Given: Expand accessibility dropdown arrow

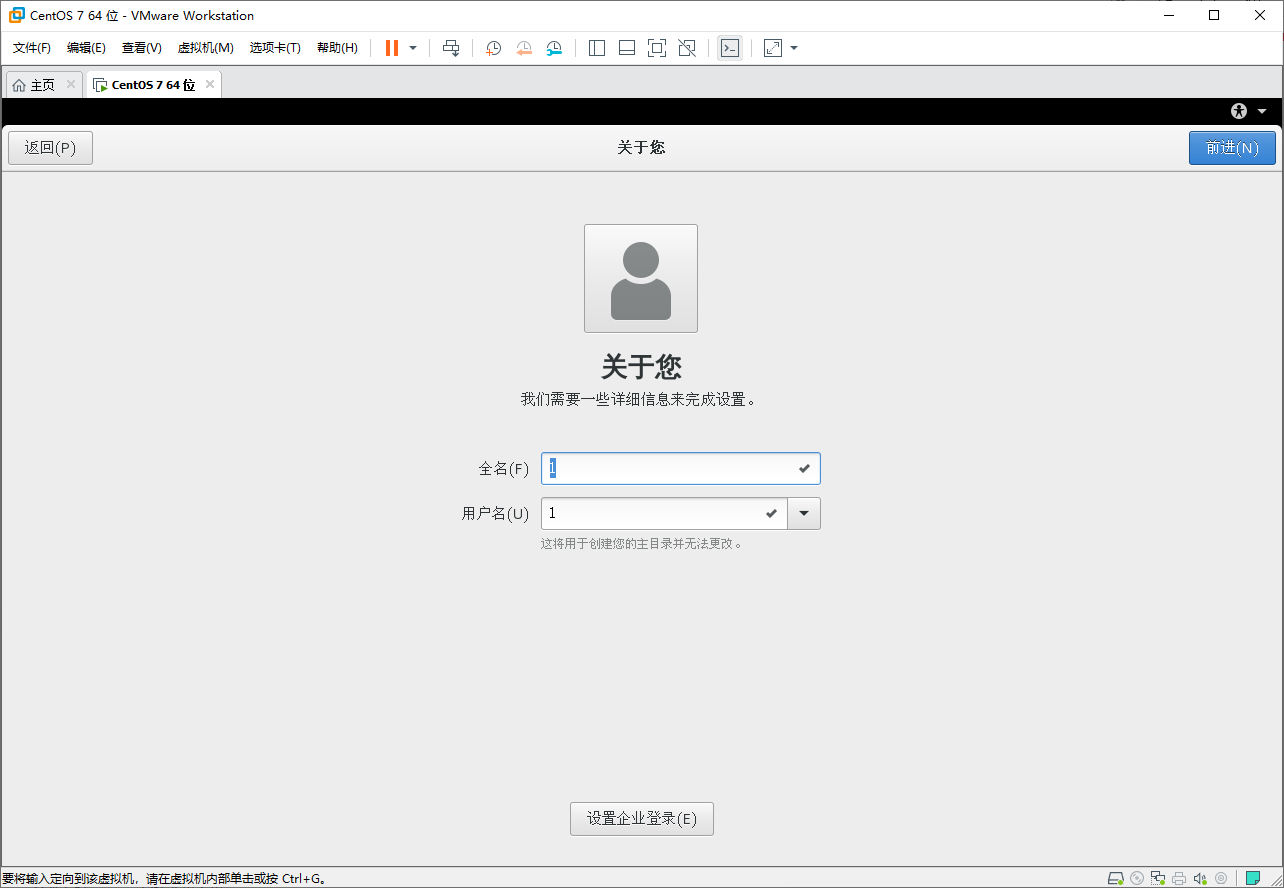Looking at the screenshot, I should point(1262,111).
